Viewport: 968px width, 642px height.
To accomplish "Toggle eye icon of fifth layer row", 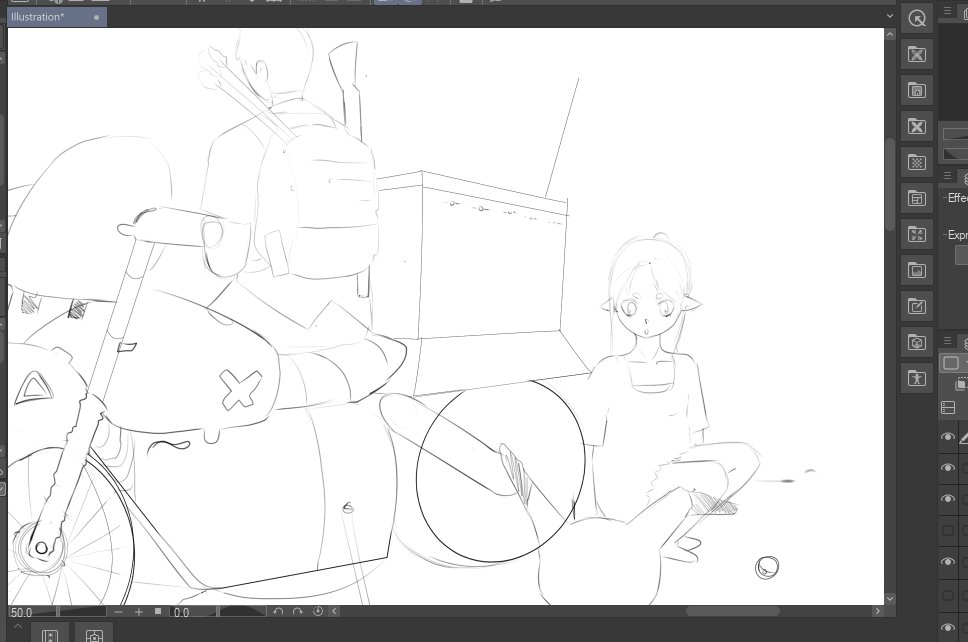I will click(948, 562).
